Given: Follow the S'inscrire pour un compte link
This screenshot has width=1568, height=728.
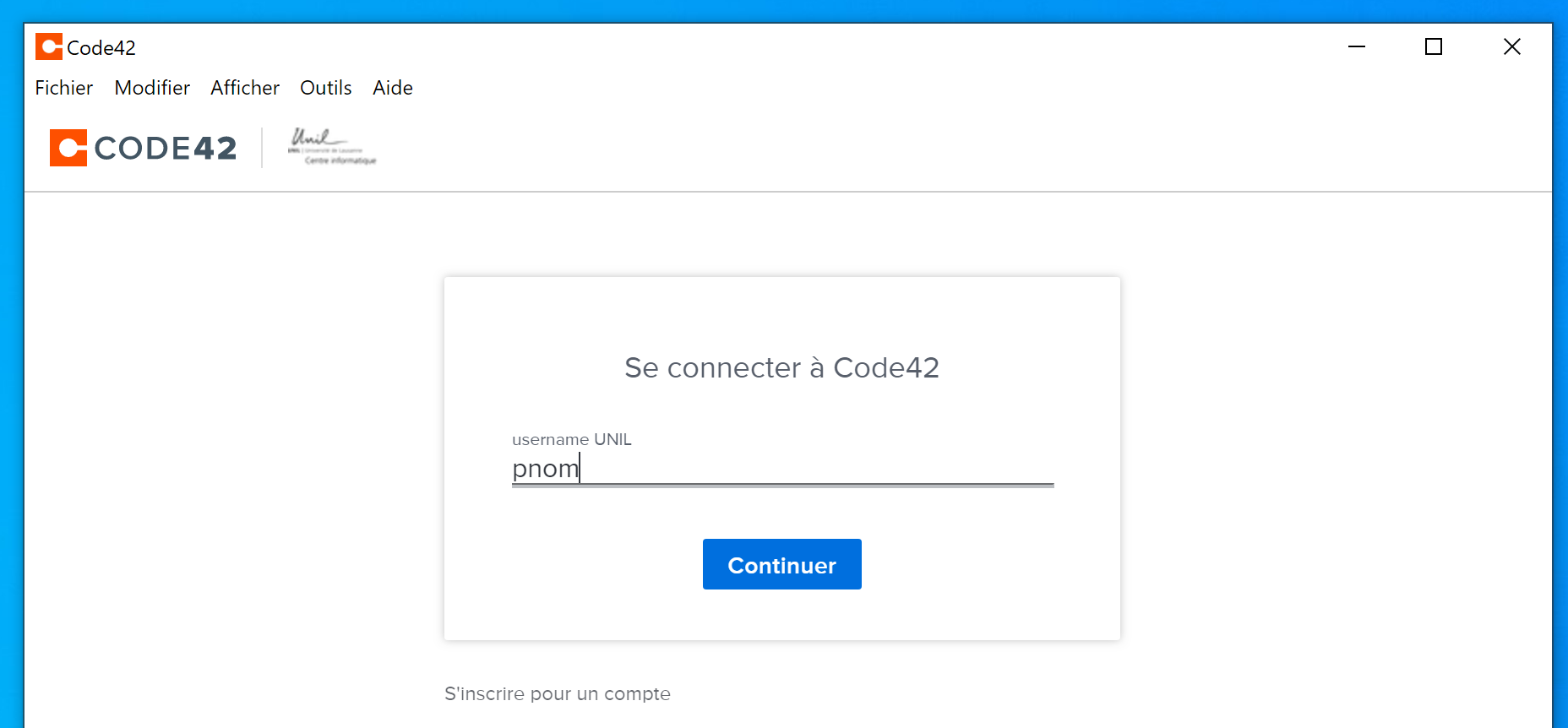Looking at the screenshot, I should click(x=558, y=694).
